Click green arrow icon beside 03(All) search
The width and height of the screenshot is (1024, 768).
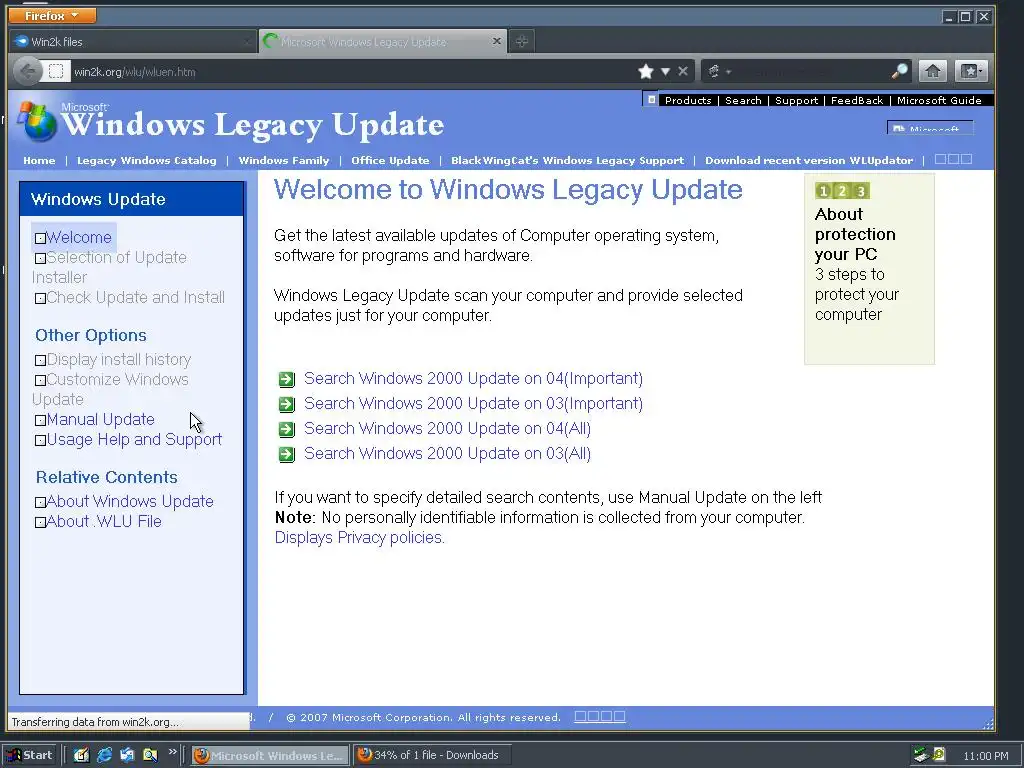(287, 454)
